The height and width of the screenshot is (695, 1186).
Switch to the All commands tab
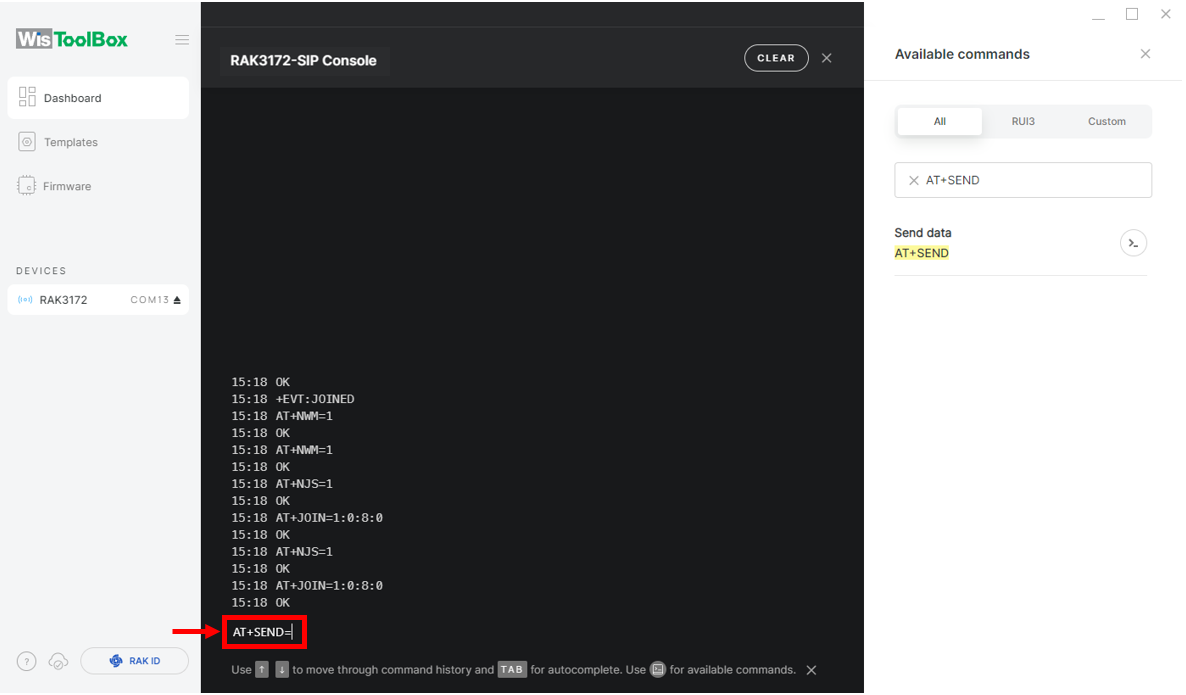coord(939,121)
